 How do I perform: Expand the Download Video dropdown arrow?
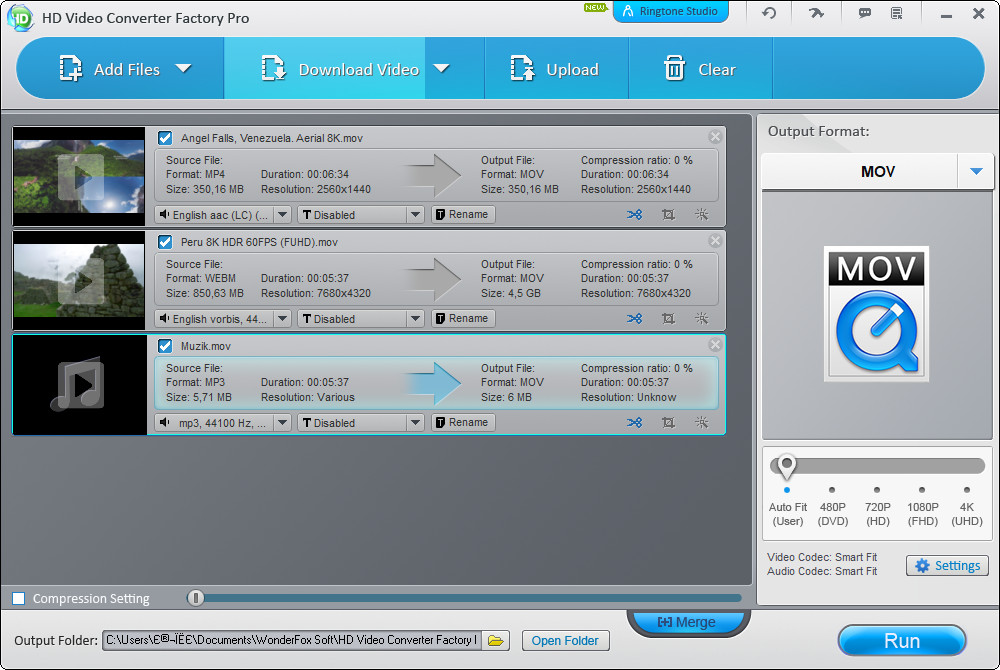pyautogui.click(x=441, y=68)
